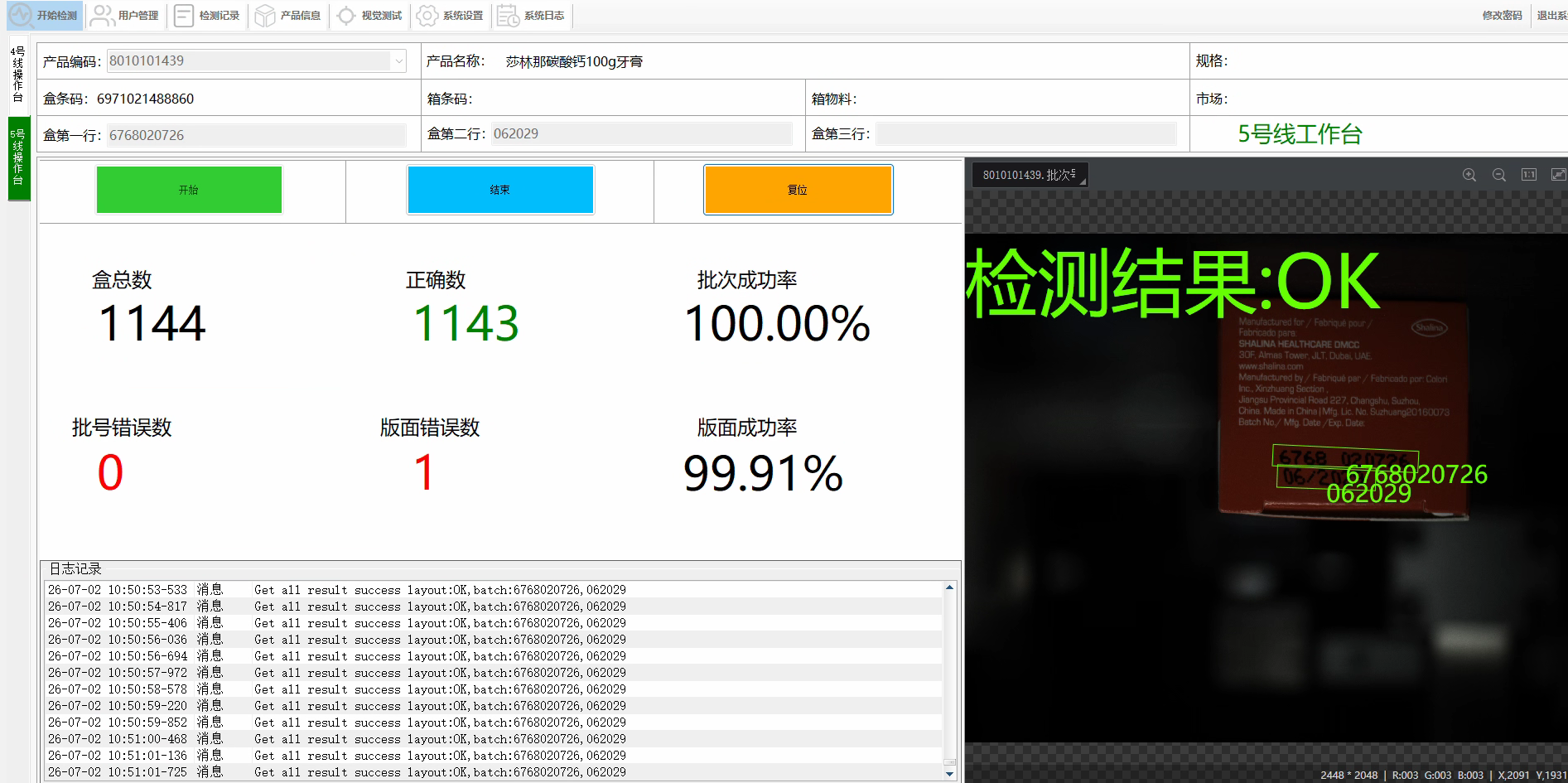Click 退出系统 exit system link
Image resolution: width=1568 pixels, height=783 pixels.
pyautogui.click(x=1552, y=16)
